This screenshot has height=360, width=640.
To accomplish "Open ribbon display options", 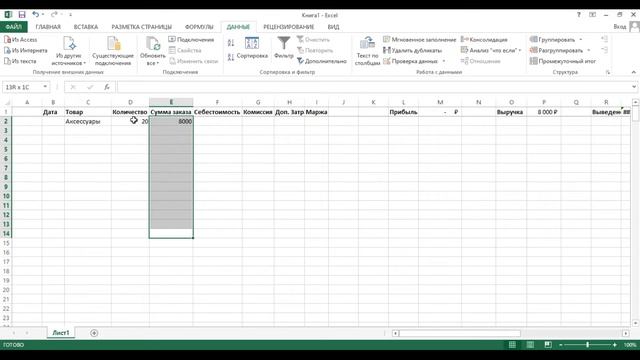I will point(592,15).
